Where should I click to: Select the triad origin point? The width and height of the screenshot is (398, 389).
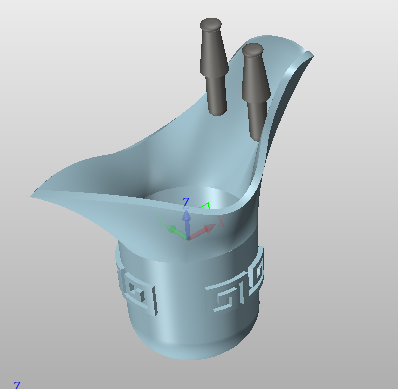188,238
